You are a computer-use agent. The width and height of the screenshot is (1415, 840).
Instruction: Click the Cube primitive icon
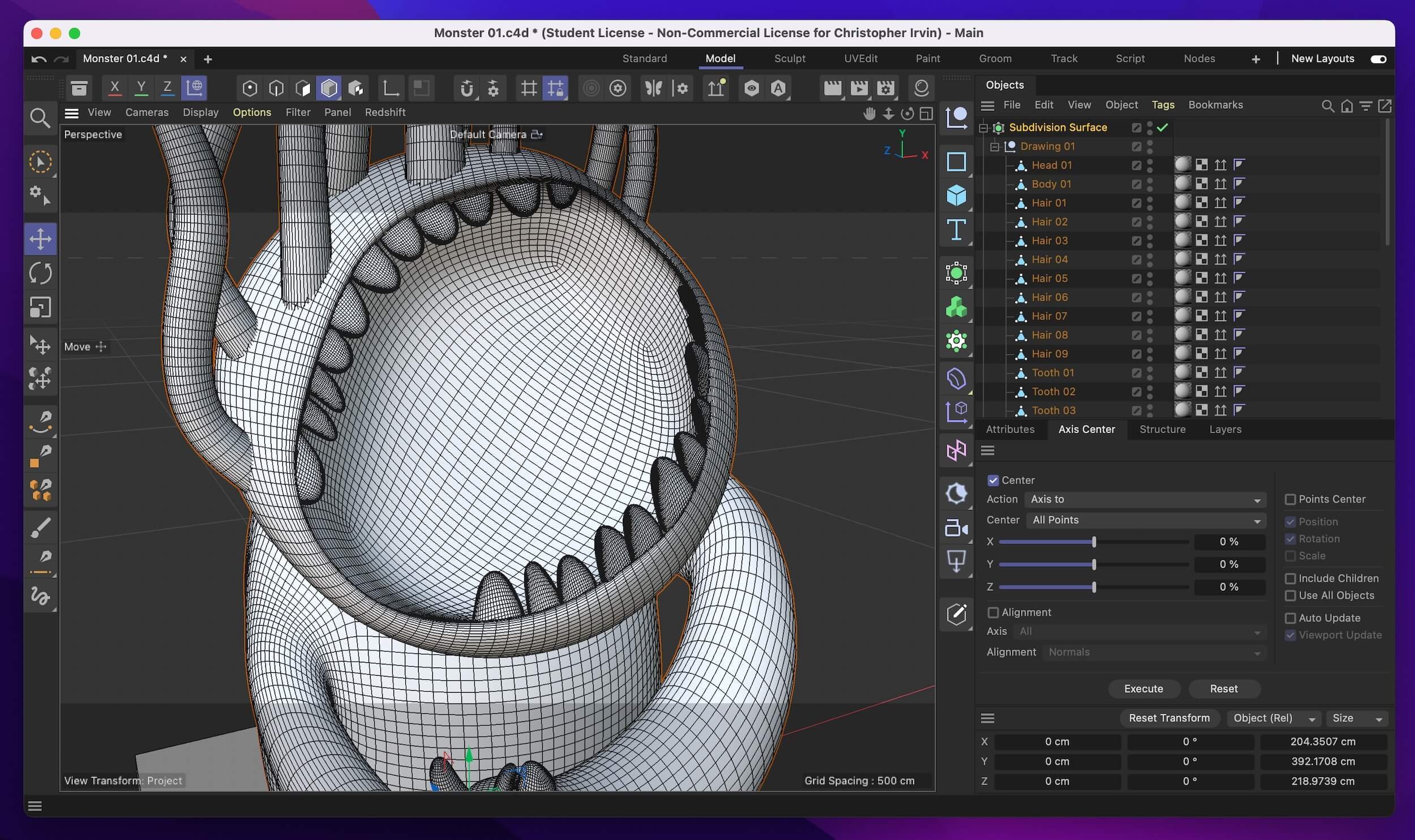click(956, 195)
